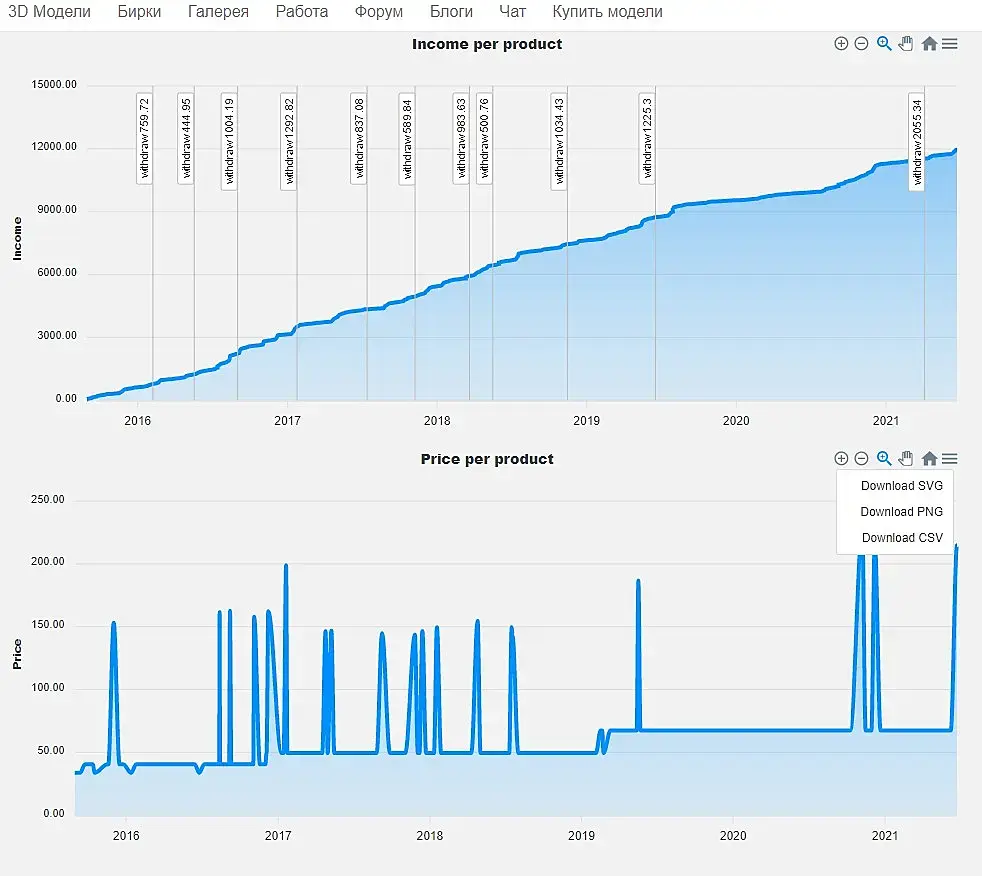
Task: Activate the panning hand on Income chart
Action: click(x=906, y=43)
